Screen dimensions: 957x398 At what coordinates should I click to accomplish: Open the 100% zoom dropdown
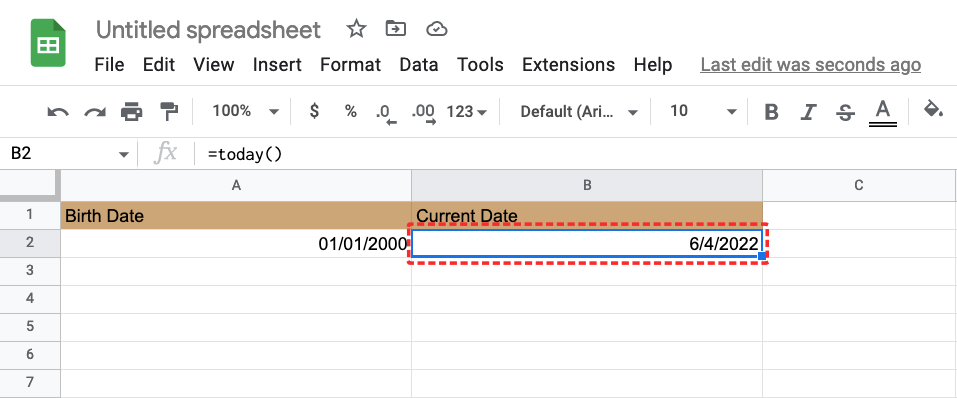click(245, 111)
